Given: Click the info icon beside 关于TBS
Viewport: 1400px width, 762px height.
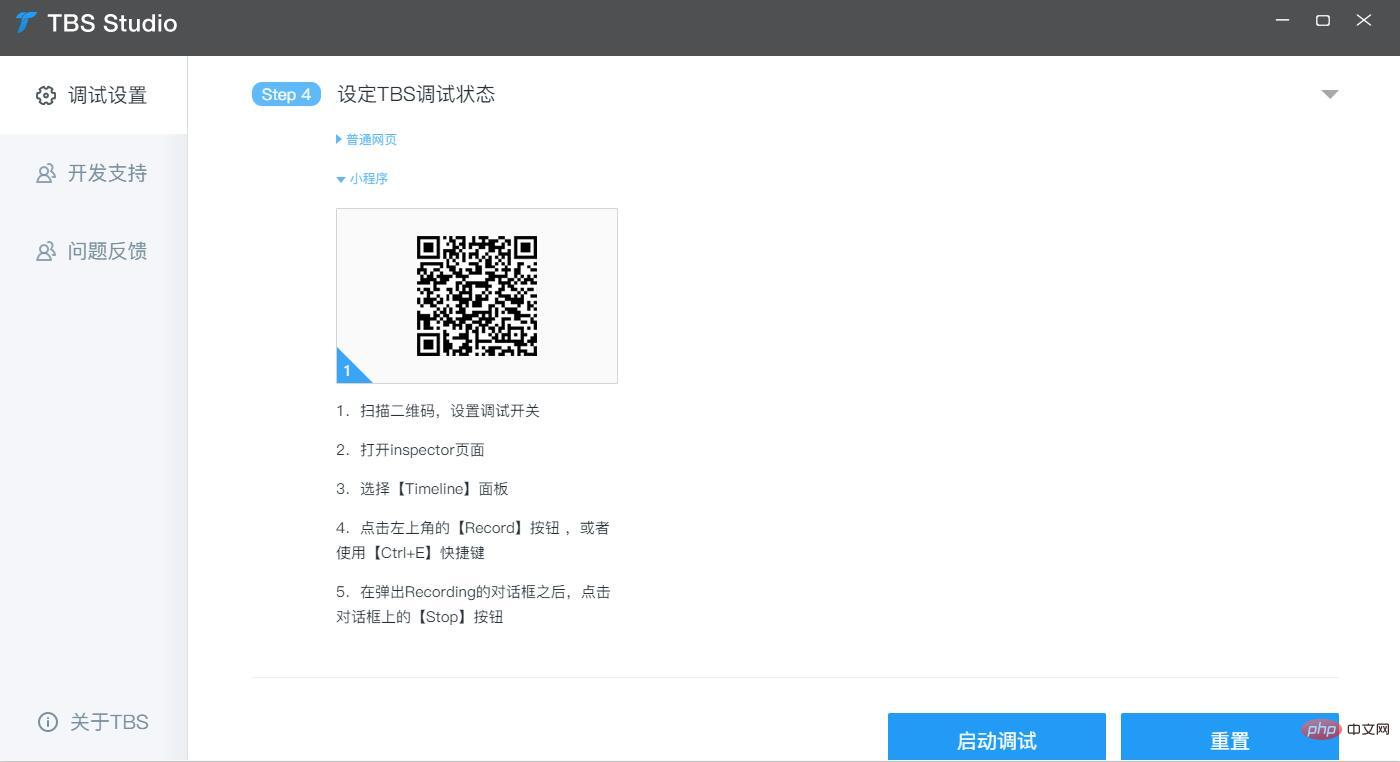Looking at the screenshot, I should tap(48, 722).
